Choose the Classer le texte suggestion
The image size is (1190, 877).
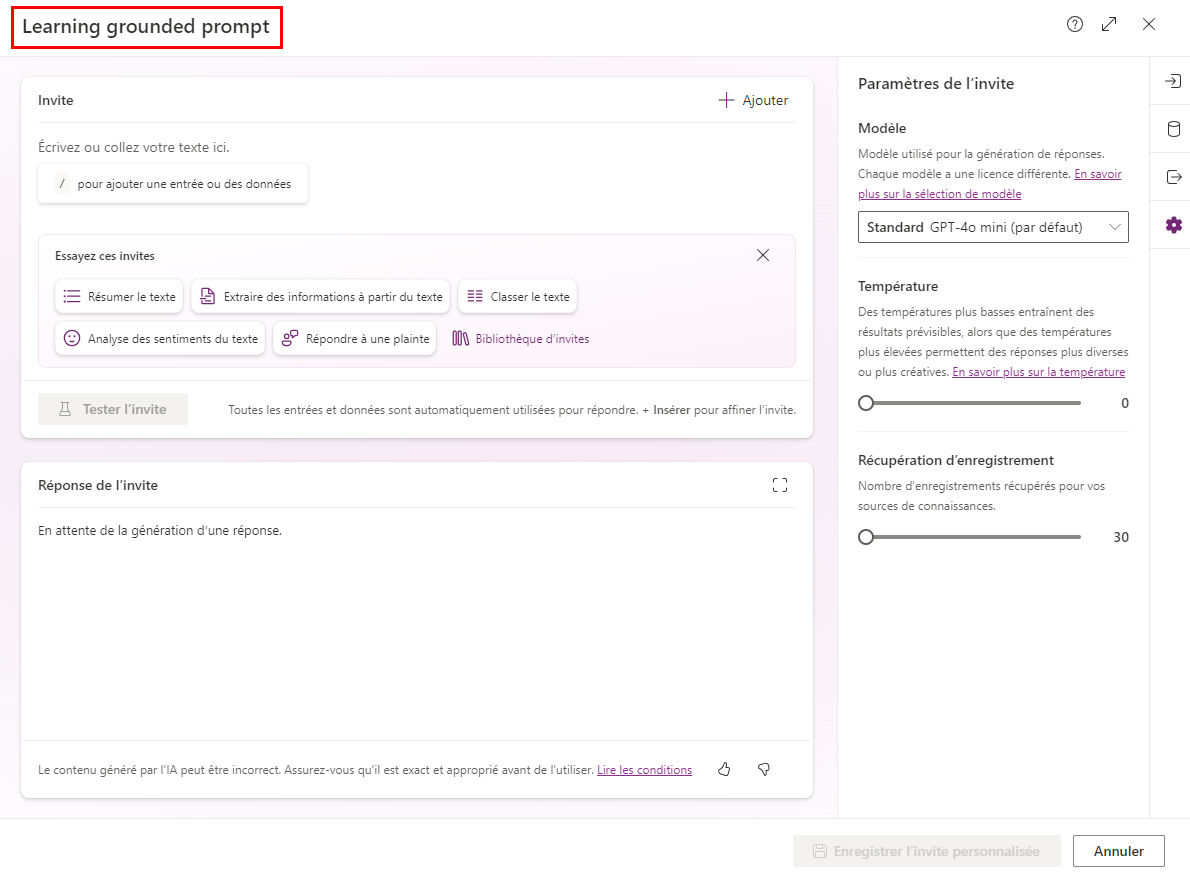point(518,297)
